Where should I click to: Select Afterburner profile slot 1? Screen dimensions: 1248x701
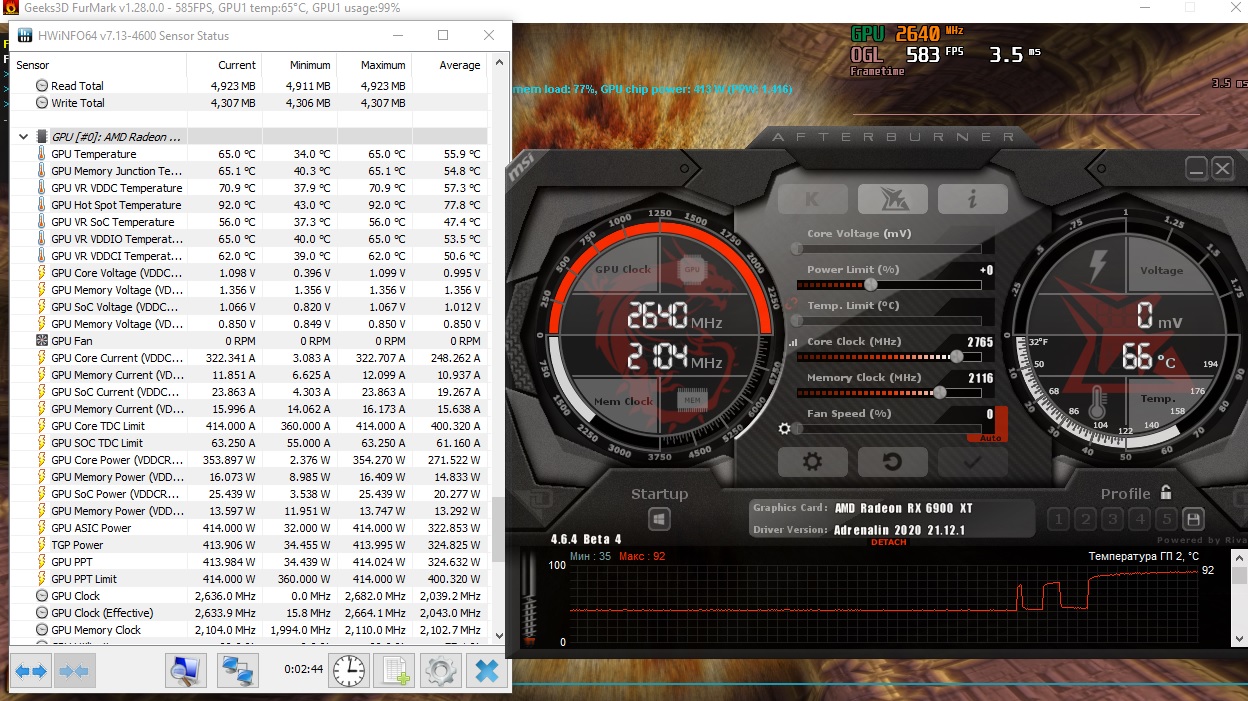coord(1058,519)
